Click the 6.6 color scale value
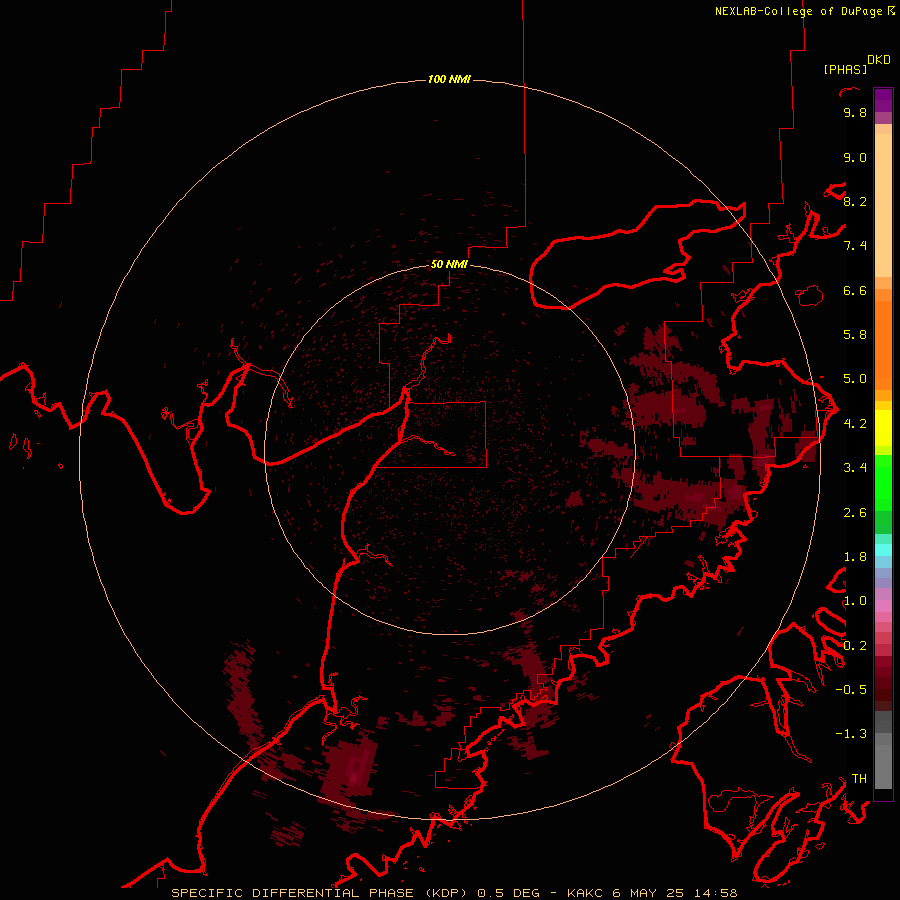Image resolution: width=900 pixels, height=900 pixels. pyautogui.click(x=855, y=290)
